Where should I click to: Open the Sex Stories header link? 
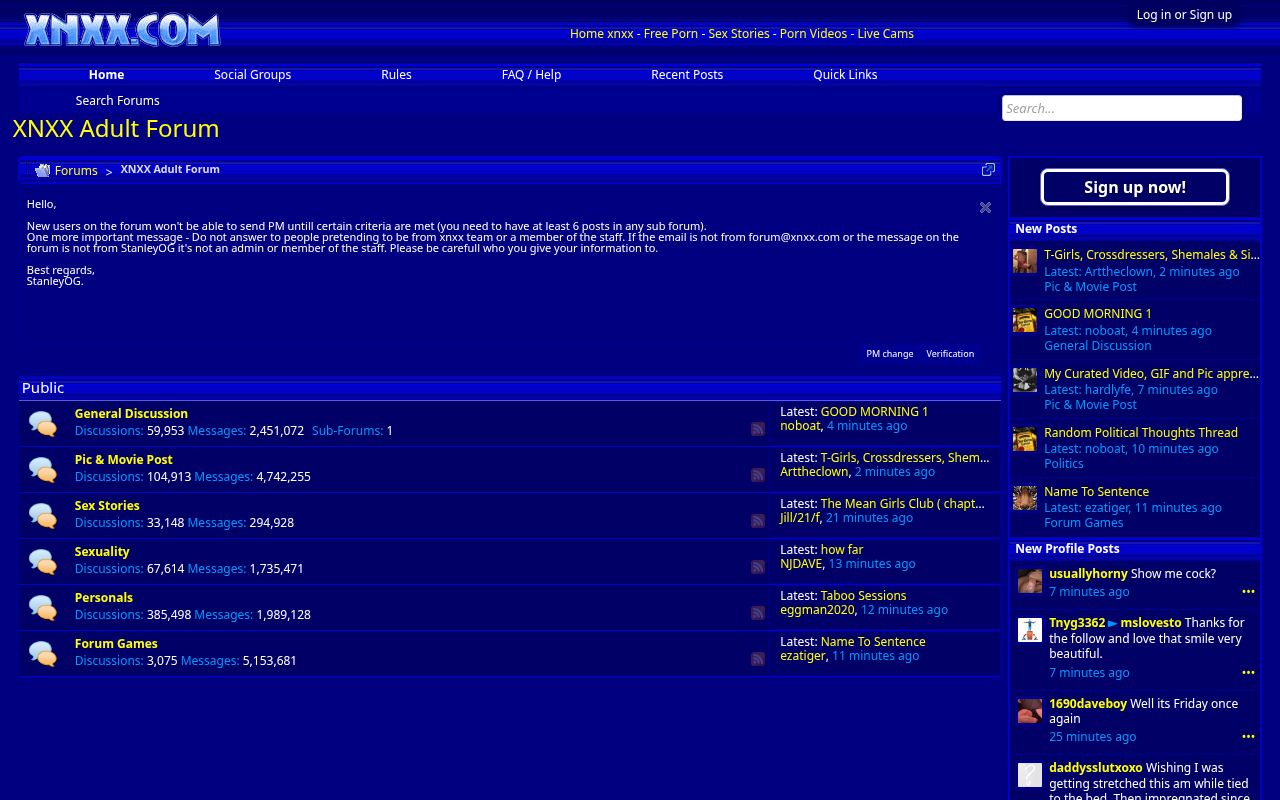739,33
